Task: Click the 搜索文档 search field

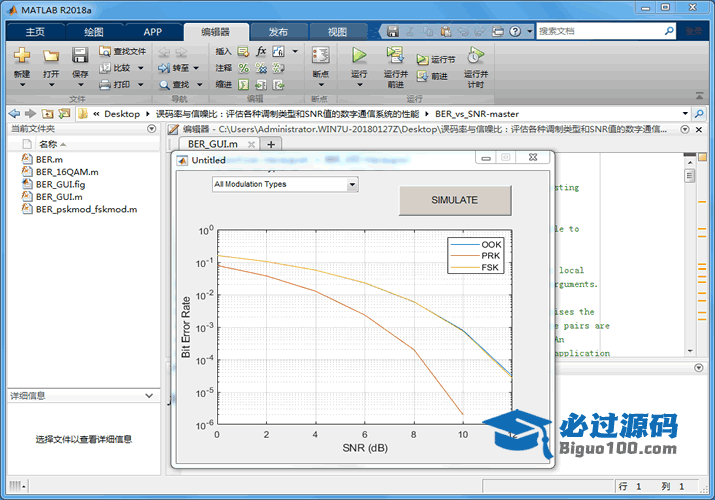Action: pos(600,31)
